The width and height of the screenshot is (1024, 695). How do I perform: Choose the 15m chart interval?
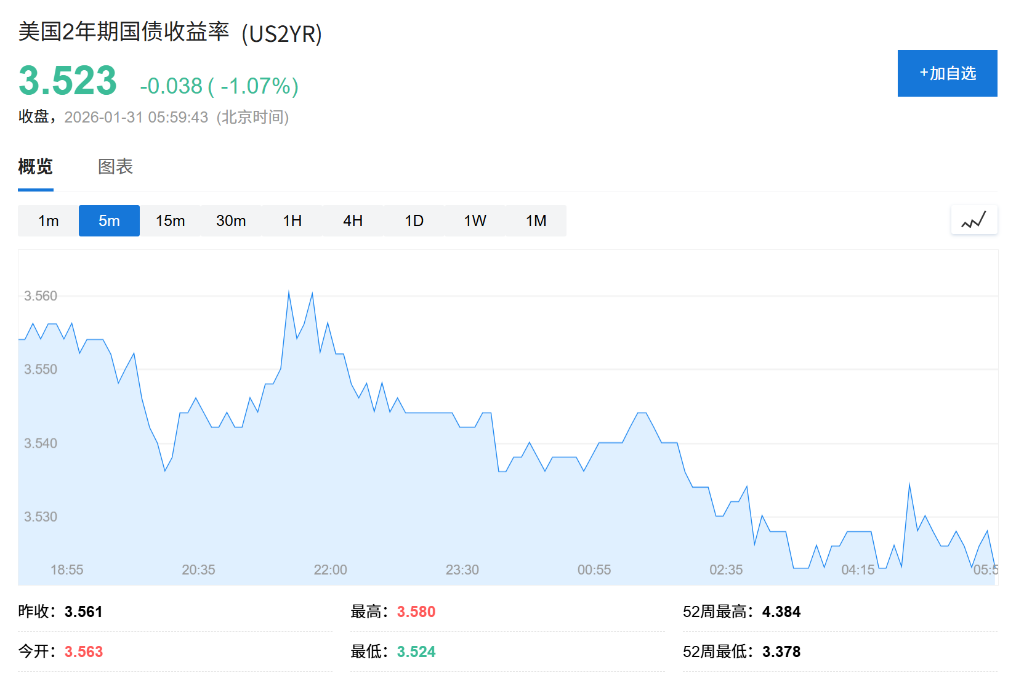(170, 221)
